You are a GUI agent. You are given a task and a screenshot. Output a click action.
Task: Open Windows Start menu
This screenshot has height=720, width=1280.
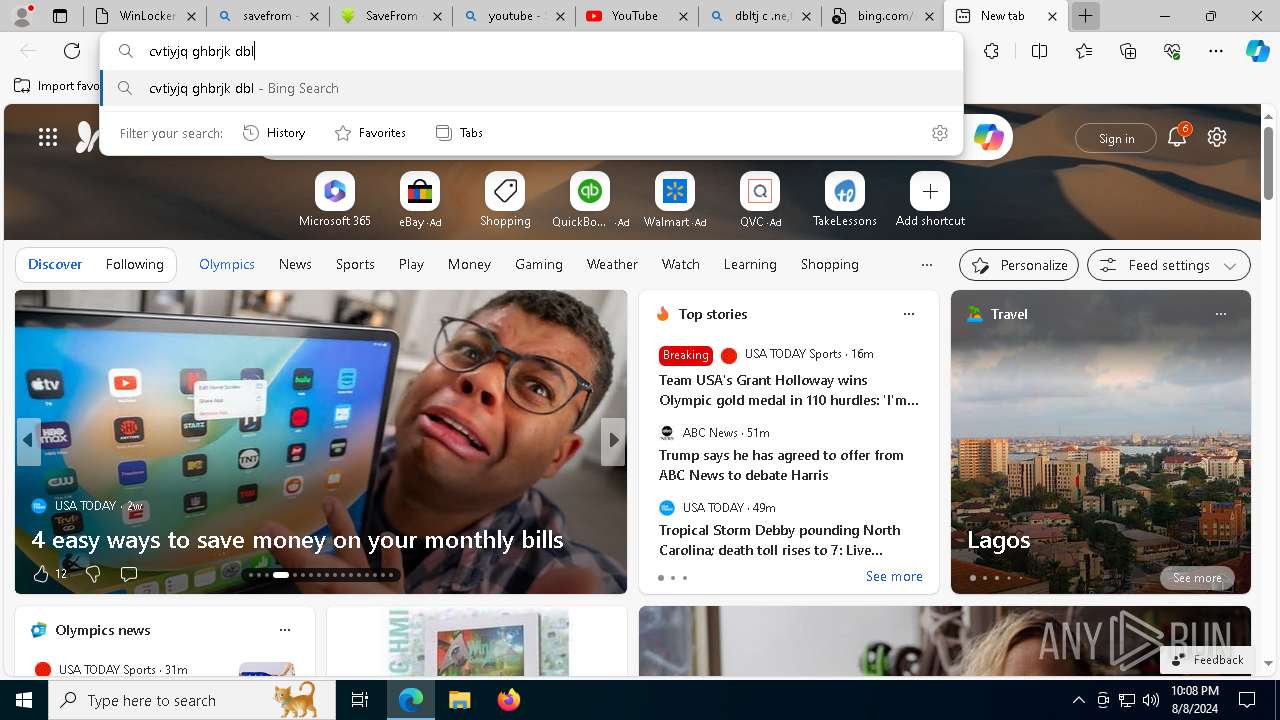24,700
